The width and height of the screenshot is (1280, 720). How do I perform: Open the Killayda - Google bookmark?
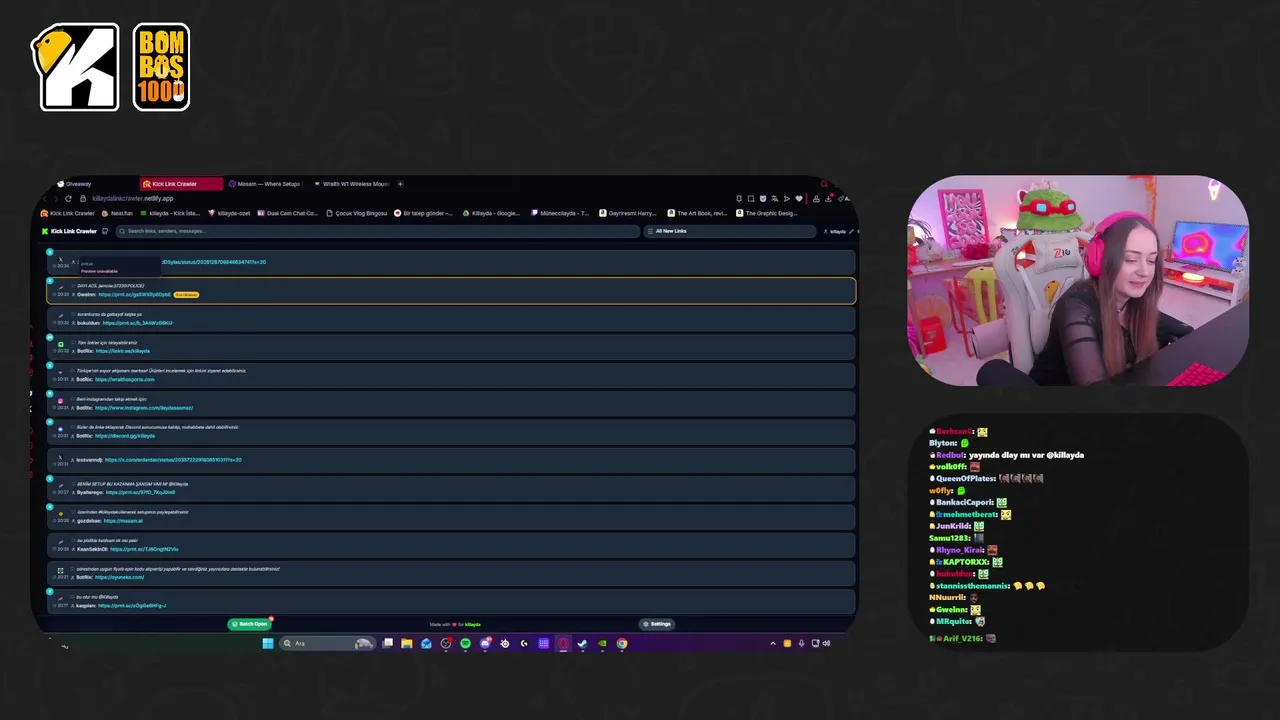tap(491, 213)
